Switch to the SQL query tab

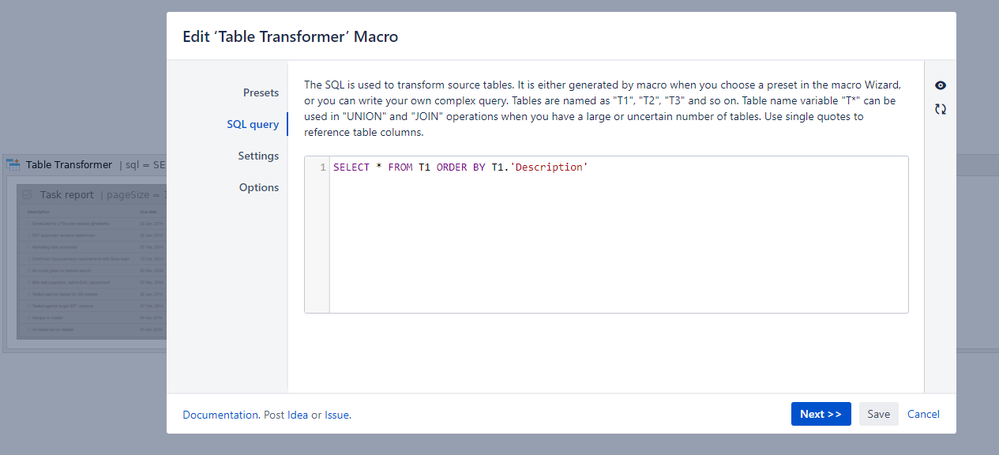(253, 124)
